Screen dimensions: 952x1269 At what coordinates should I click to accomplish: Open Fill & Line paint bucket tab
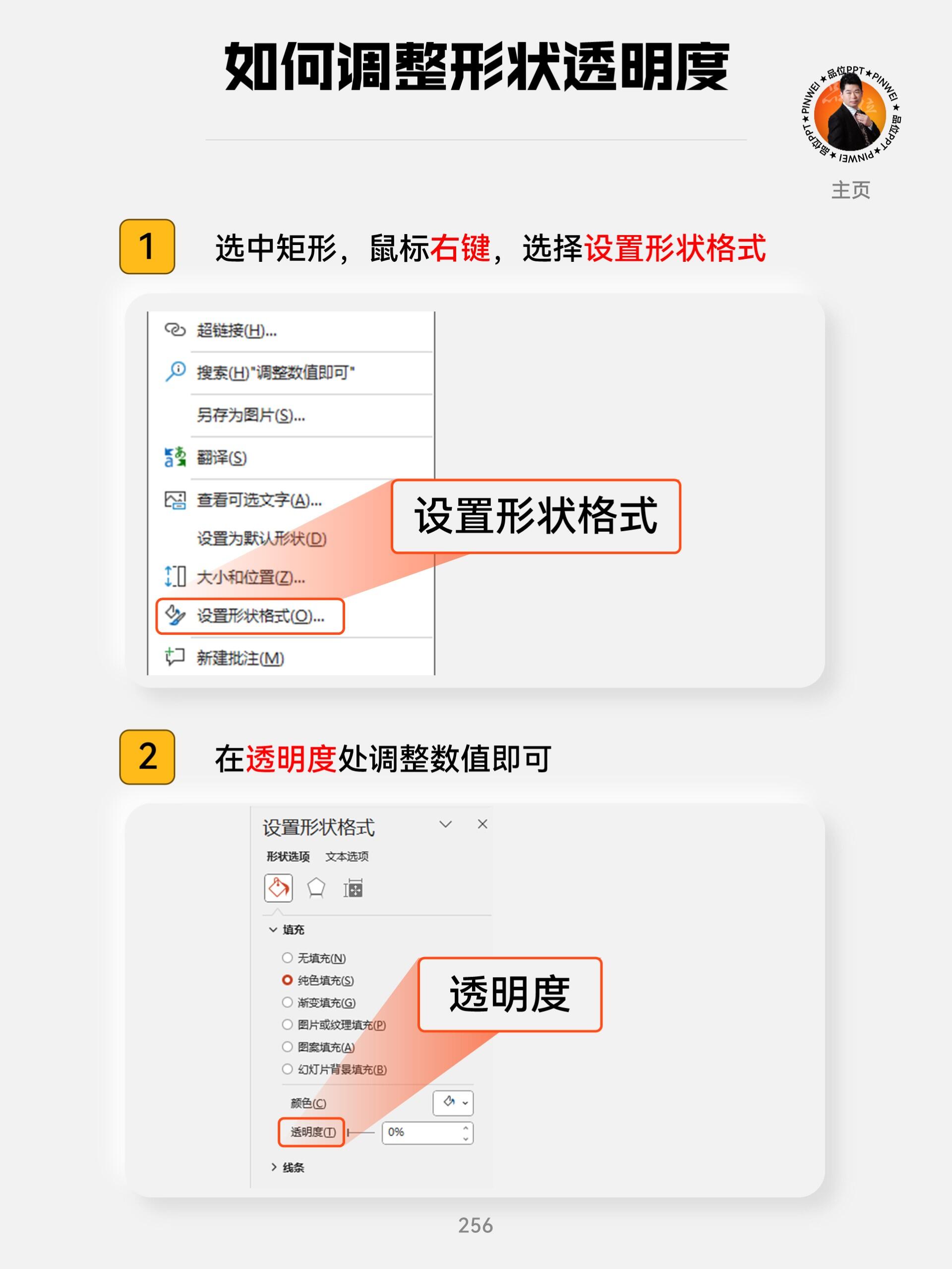pos(279,888)
